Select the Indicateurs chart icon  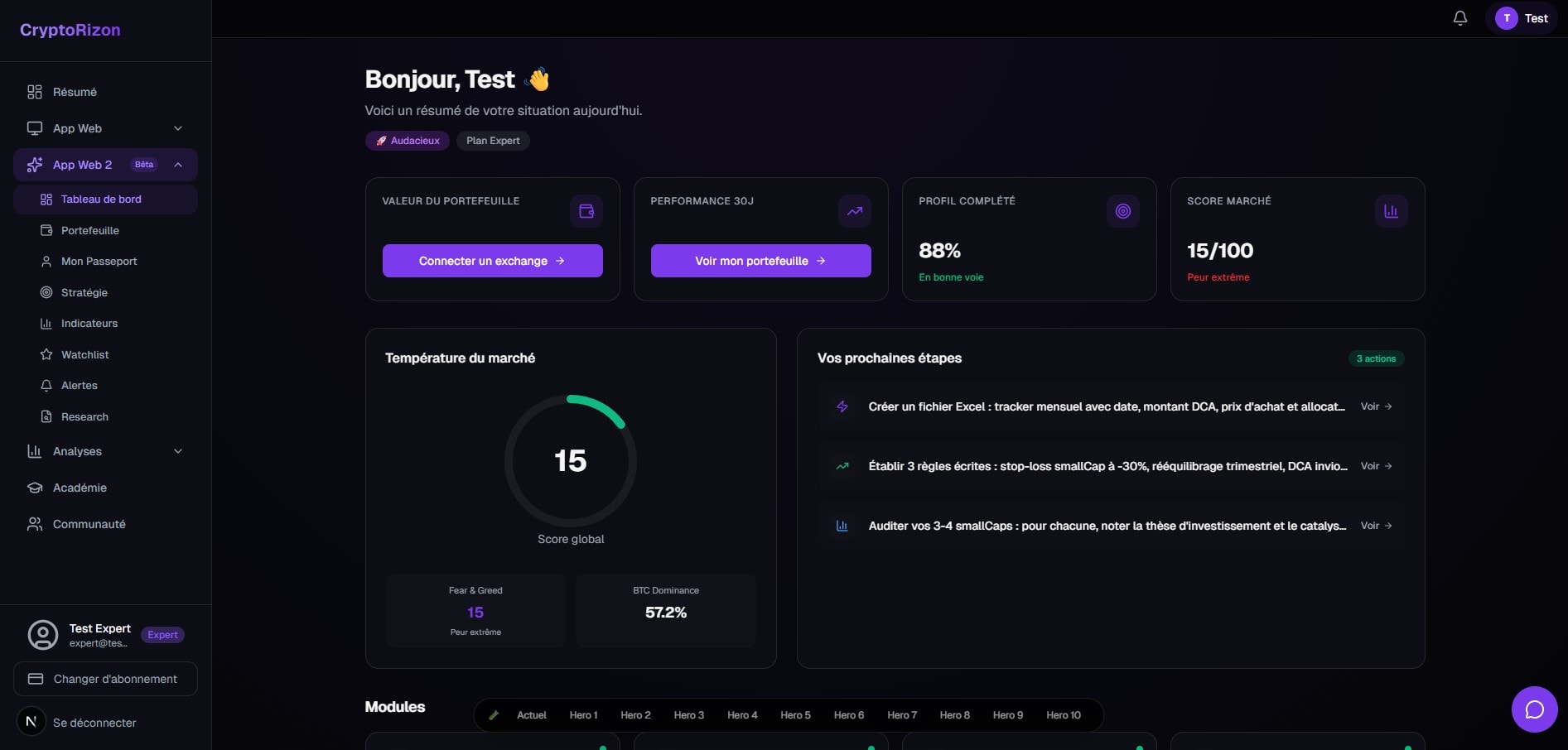[45, 323]
